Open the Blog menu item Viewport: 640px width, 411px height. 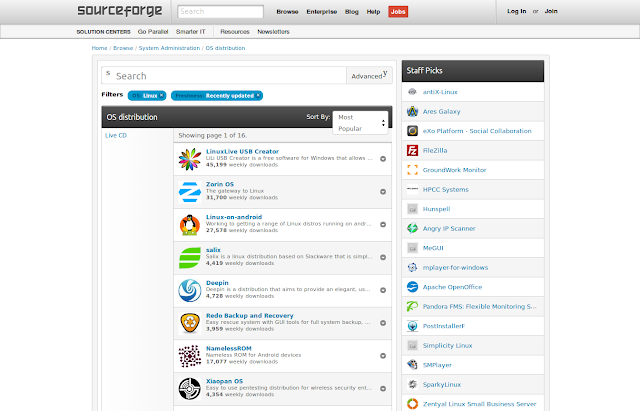tap(351, 12)
